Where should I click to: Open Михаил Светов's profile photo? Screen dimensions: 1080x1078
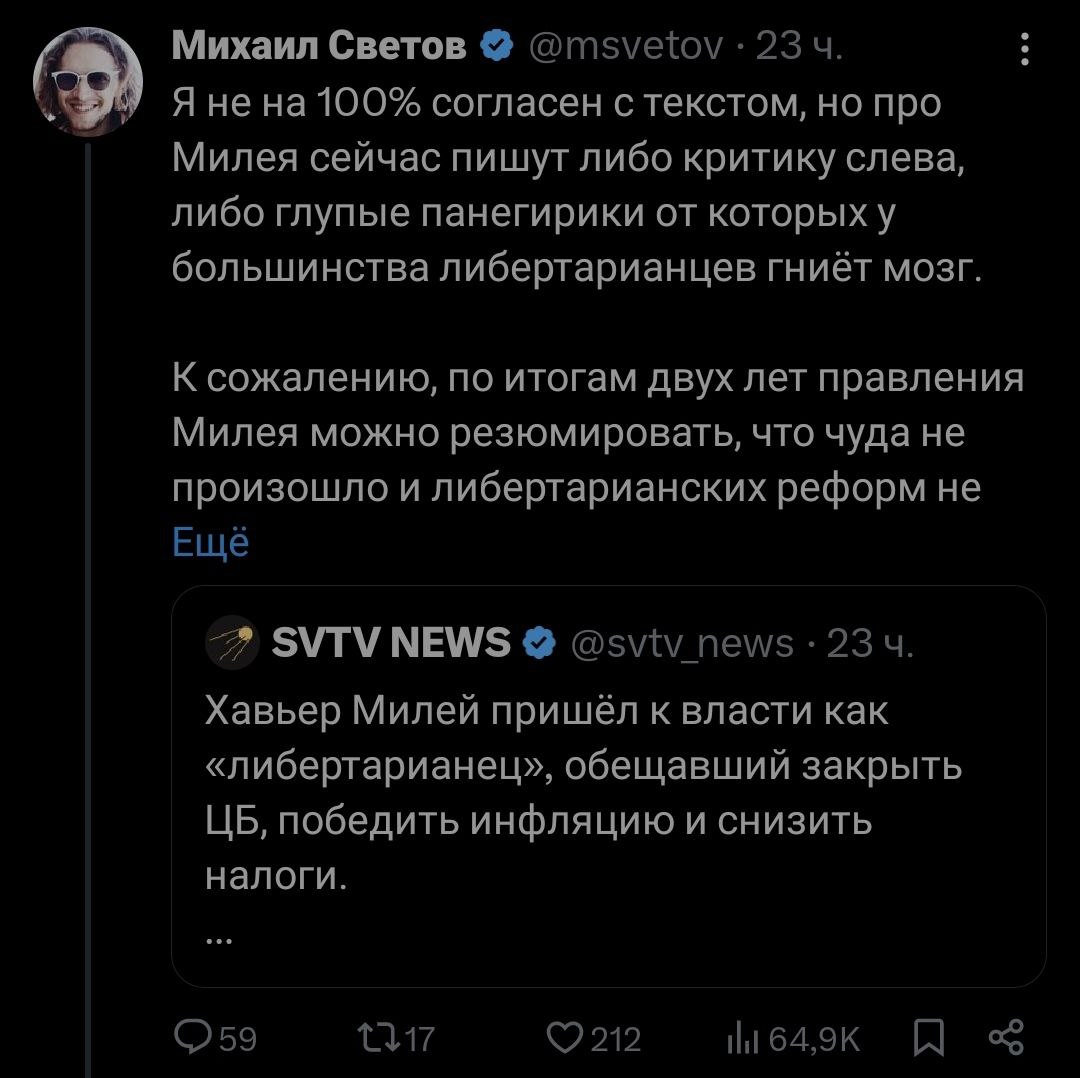pyautogui.click(x=88, y=82)
